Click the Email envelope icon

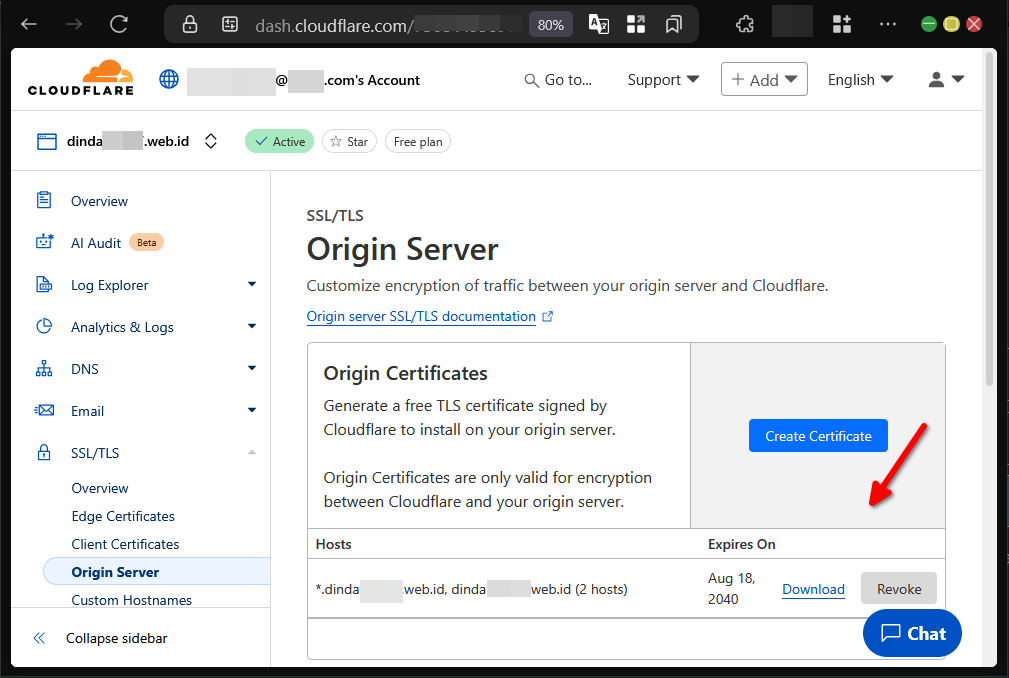pyautogui.click(x=44, y=410)
